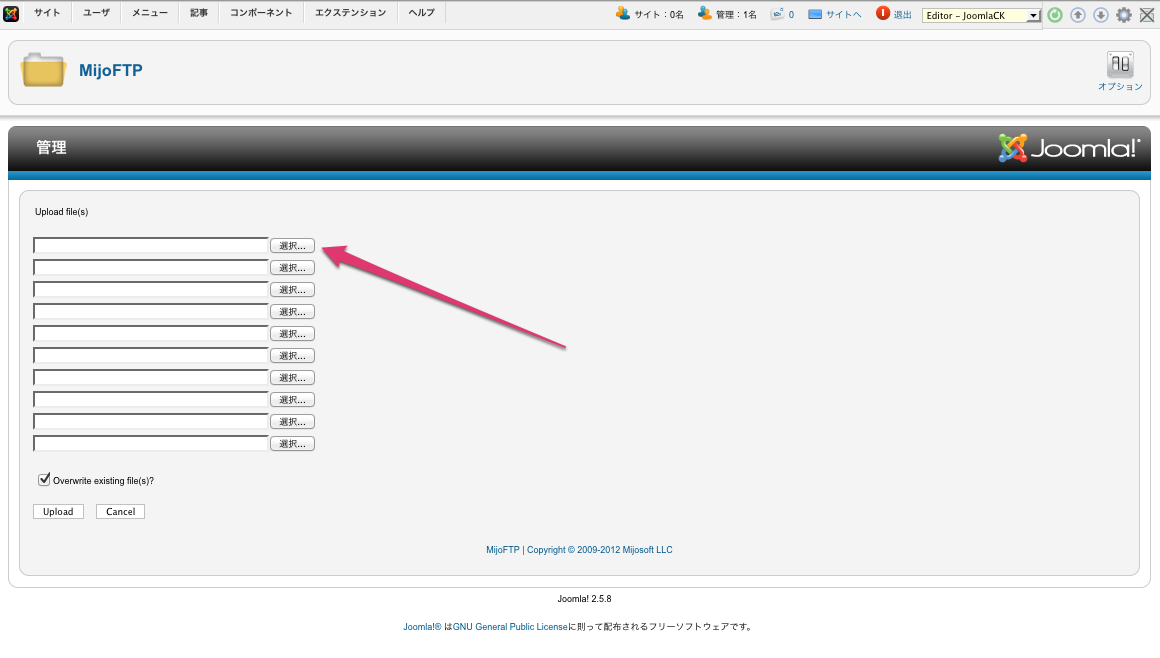Click the green refresh circle icon
This screenshot has width=1160, height=658.
pyautogui.click(x=1054, y=15)
